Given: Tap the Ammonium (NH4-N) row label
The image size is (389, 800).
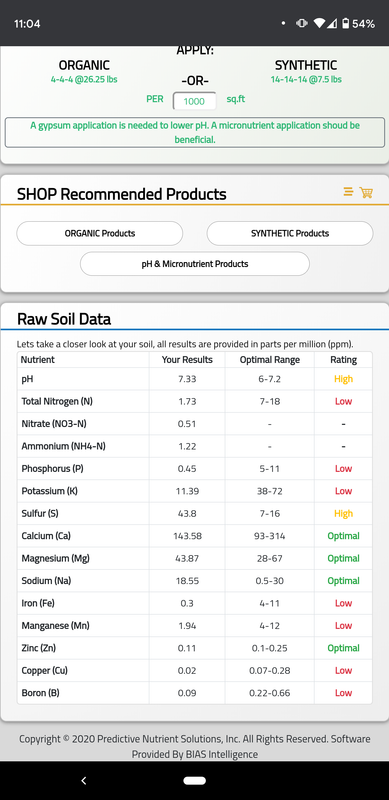Looking at the screenshot, I should (x=63, y=446).
